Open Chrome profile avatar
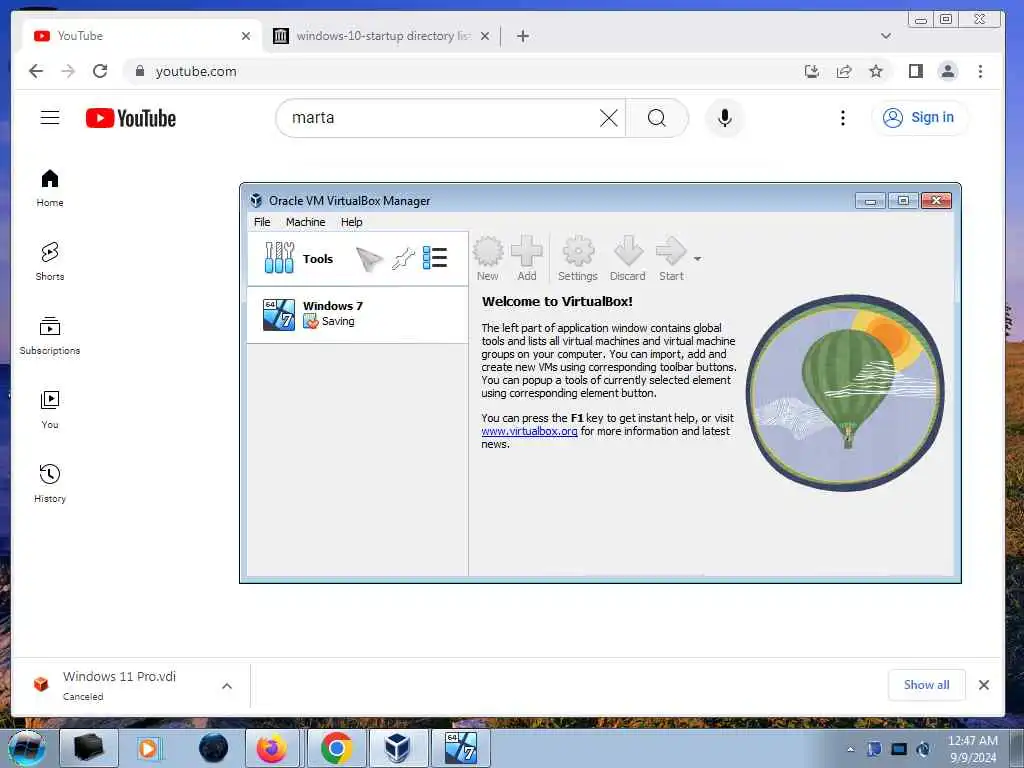The image size is (1024, 768). click(948, 71)
